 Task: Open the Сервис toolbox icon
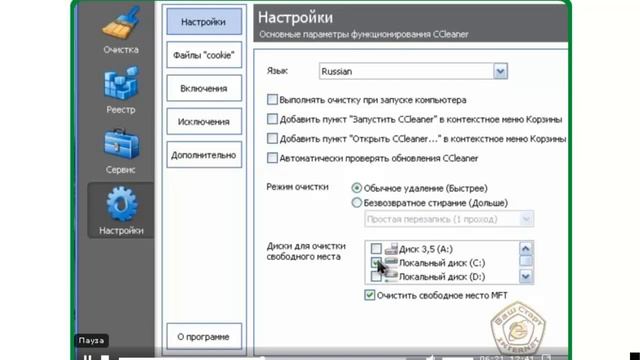121,144
